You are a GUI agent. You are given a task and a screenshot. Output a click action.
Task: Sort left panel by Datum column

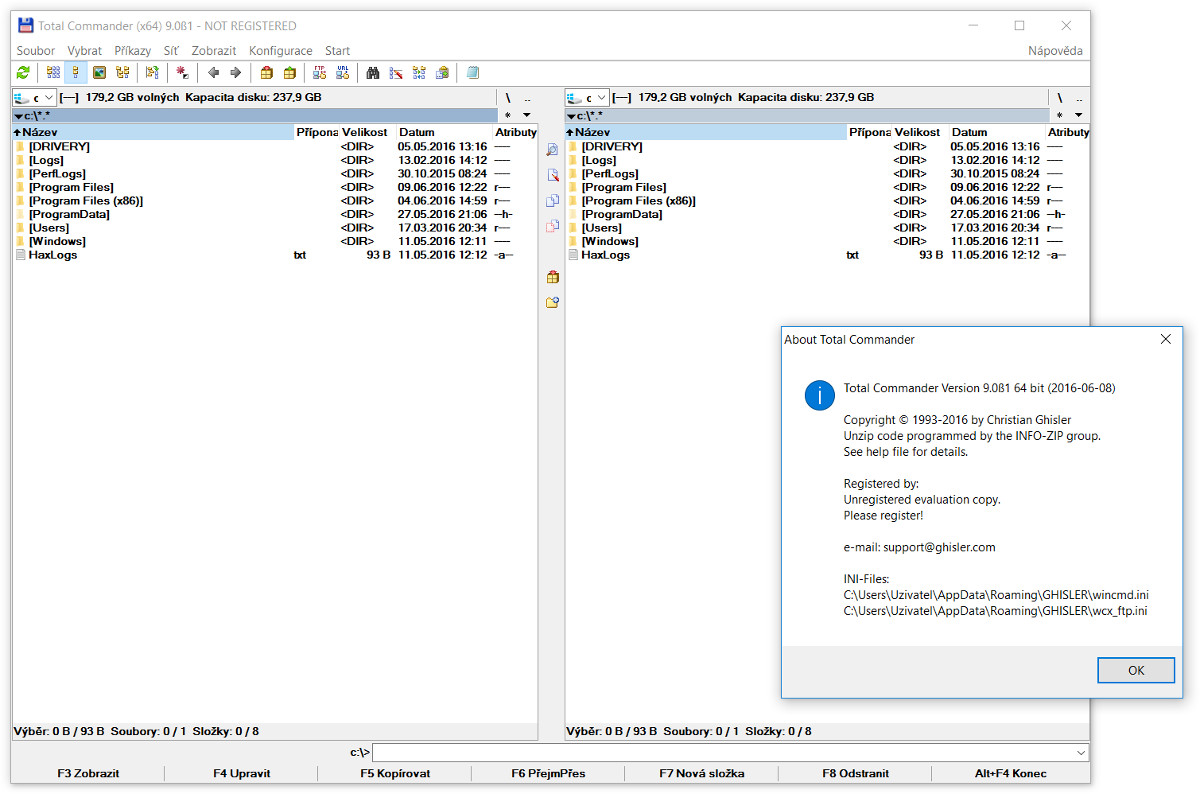coord(443,132)
